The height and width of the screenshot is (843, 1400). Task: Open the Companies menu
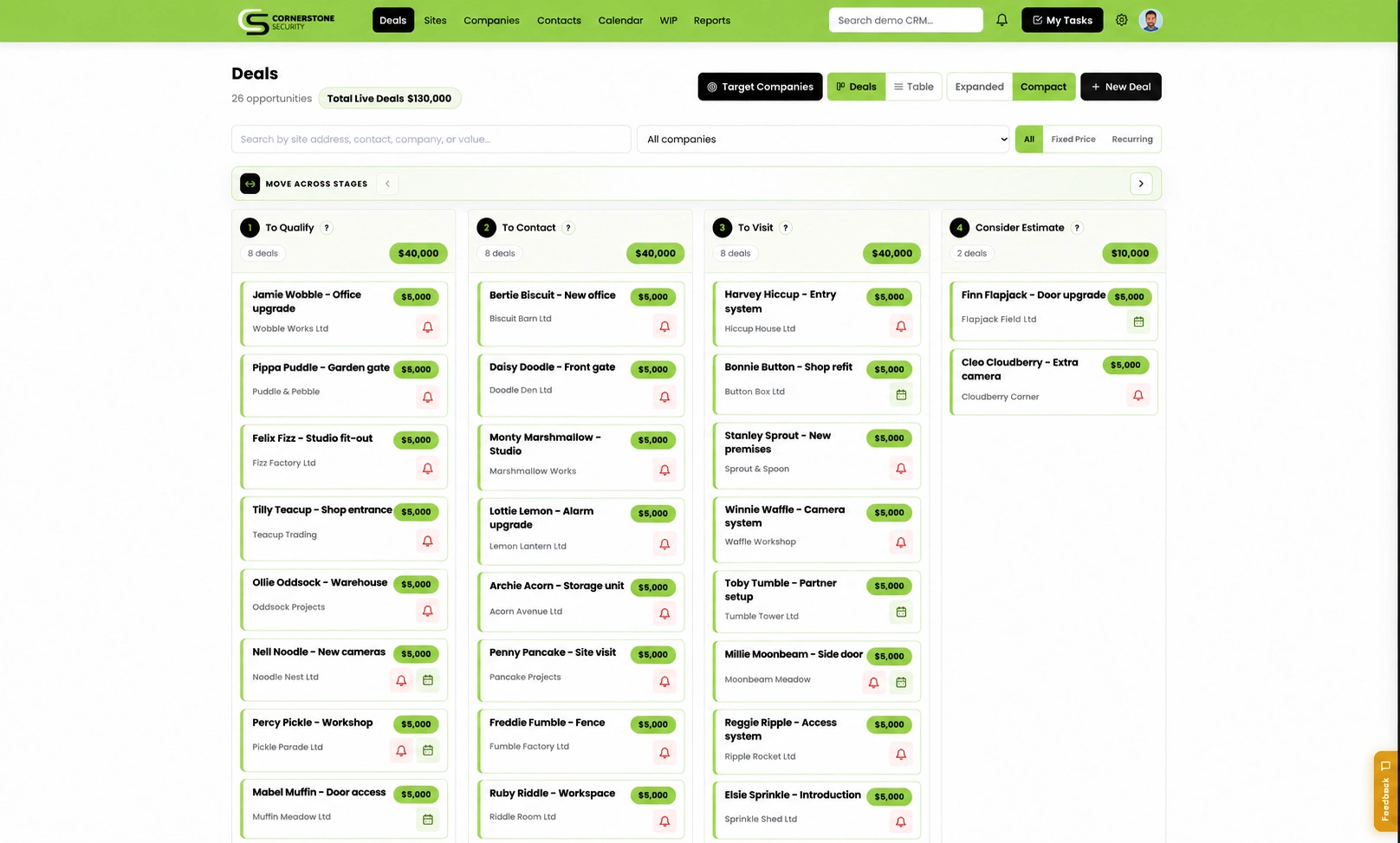tap(491, 20)
